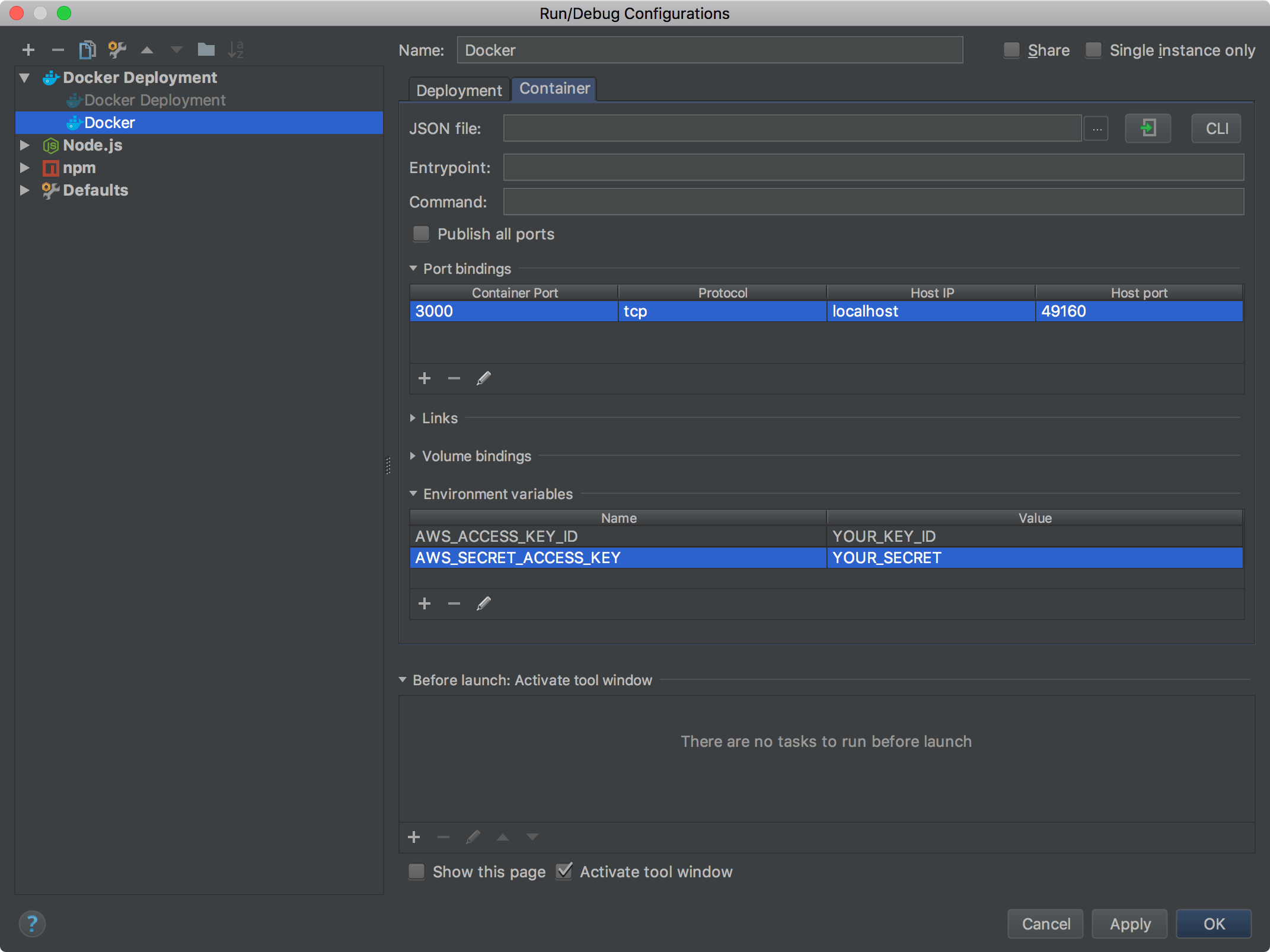Enable the Share checkbox
1270x952 pixels.
tap(1011, 50)
